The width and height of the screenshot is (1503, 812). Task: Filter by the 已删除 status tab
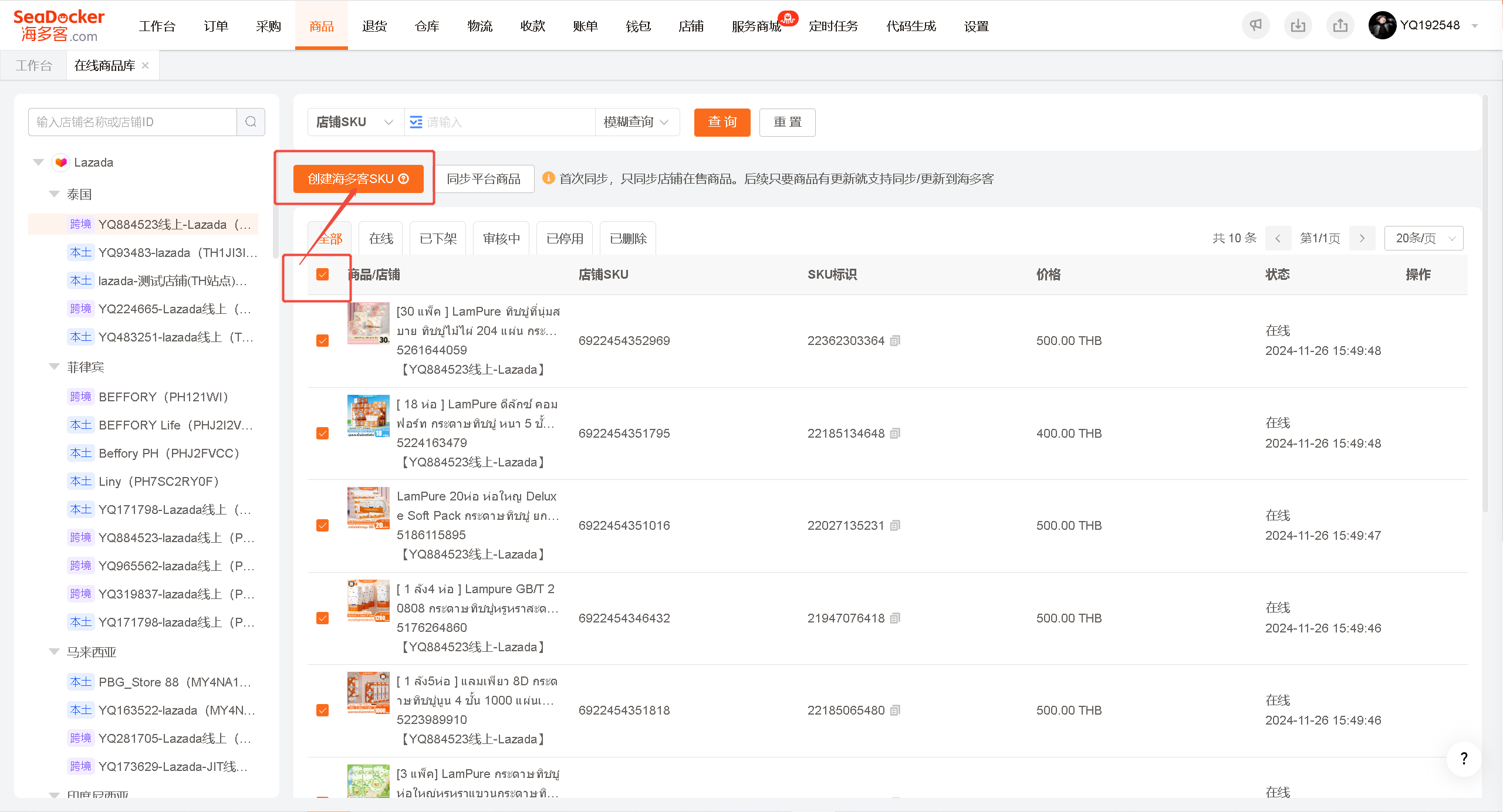coord(628,239)
